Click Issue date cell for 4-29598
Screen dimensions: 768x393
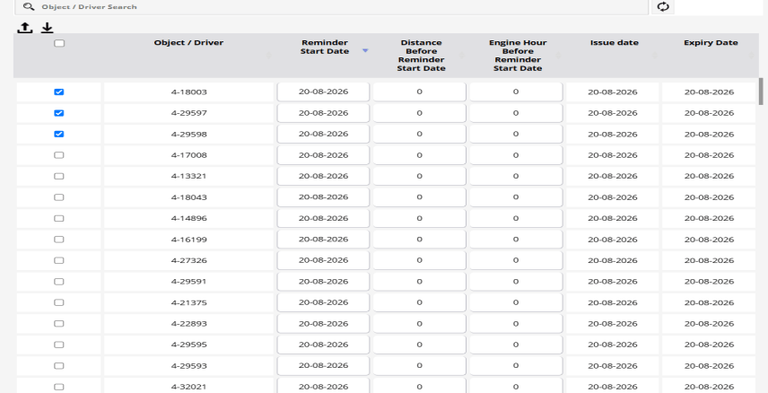[x=613, y=134]
